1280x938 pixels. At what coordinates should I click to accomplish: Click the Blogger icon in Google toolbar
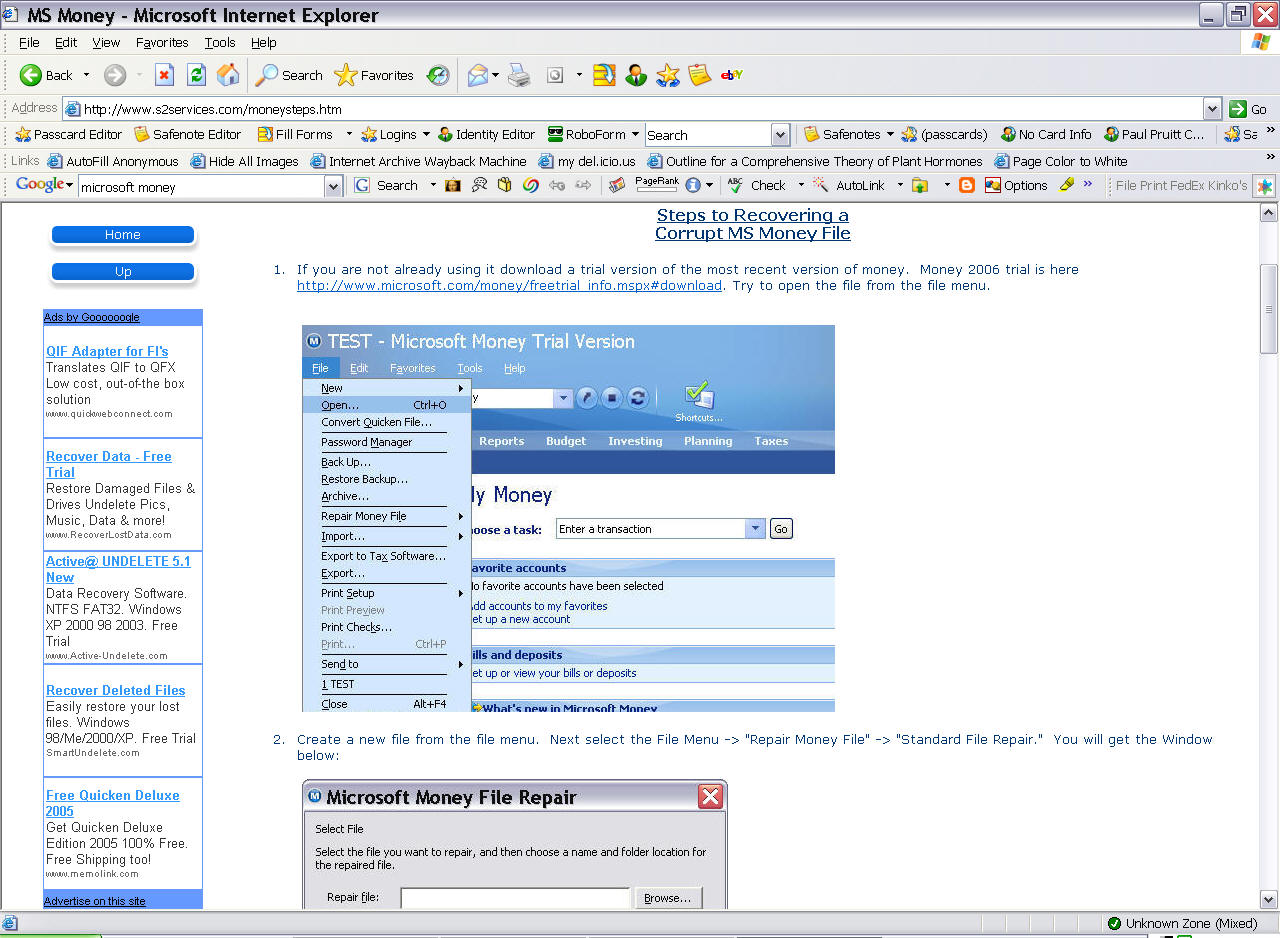click(967, 185)
